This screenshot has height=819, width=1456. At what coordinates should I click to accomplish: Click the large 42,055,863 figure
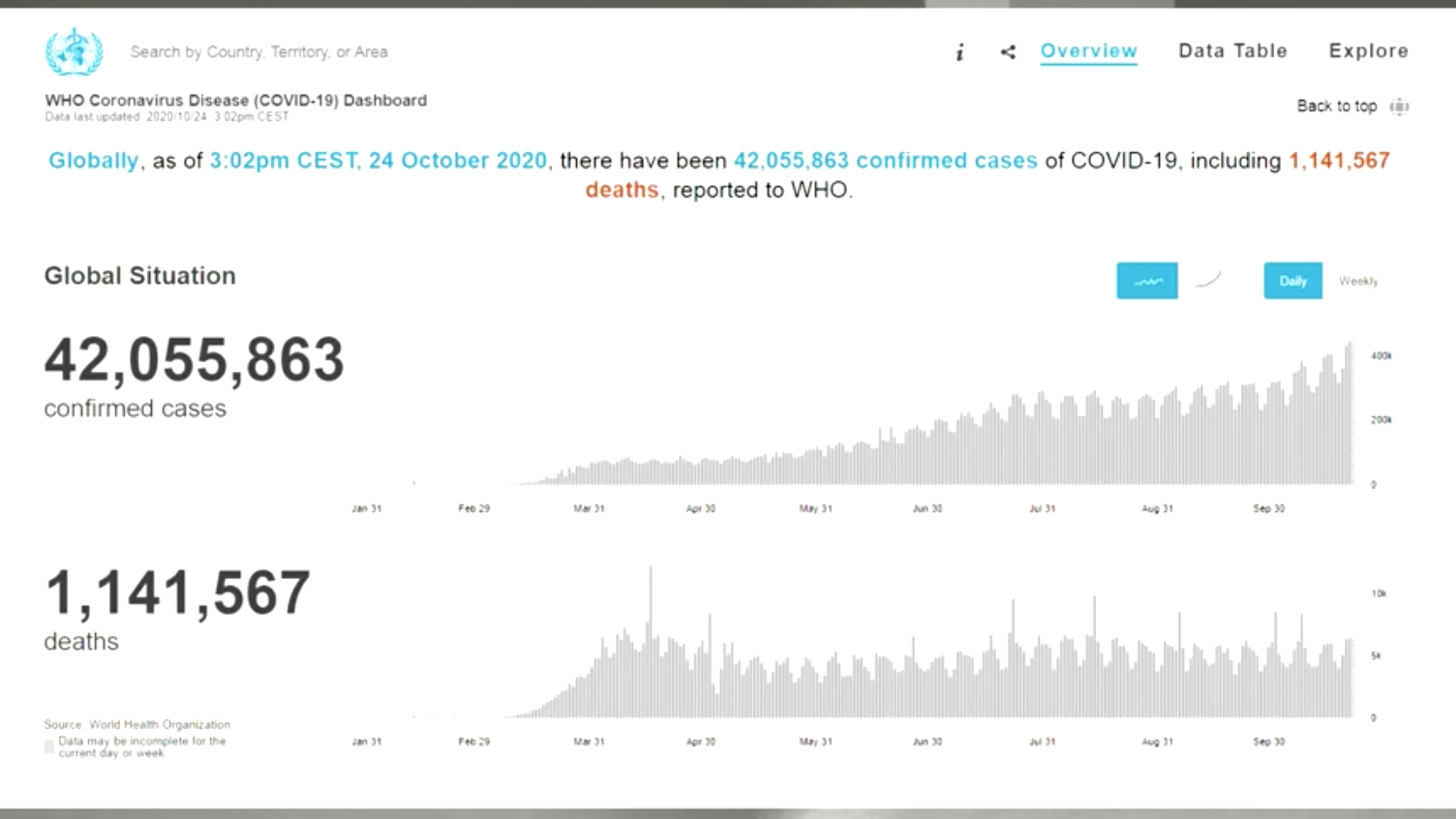tap(194, 361)
